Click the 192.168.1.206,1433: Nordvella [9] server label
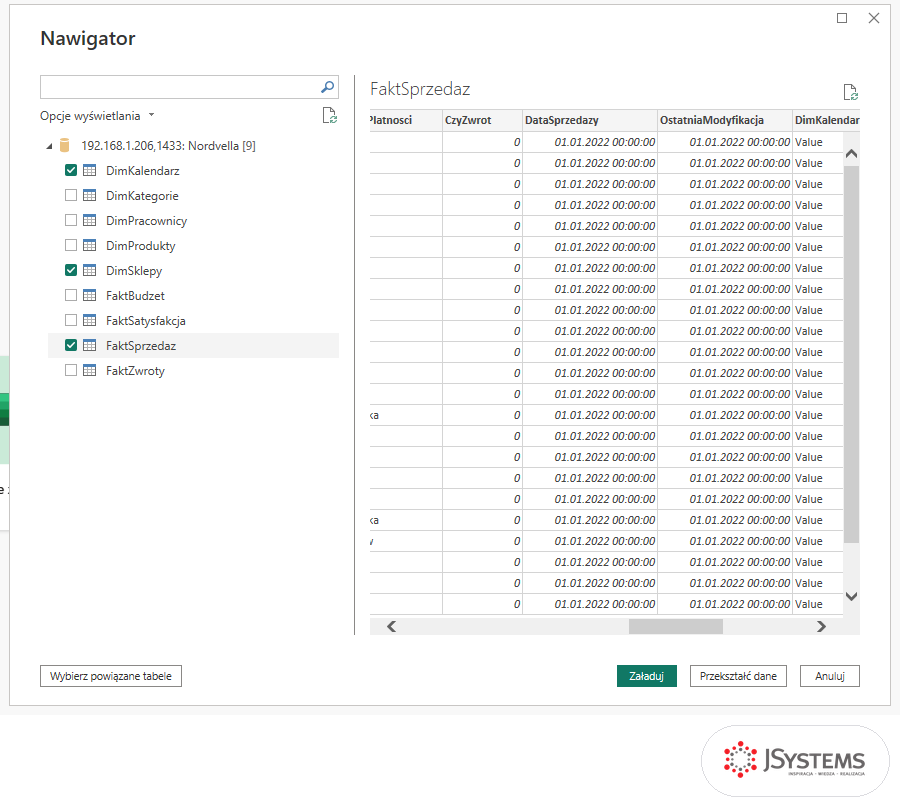This screenshot has height=807, width=900. coord(168,146)
